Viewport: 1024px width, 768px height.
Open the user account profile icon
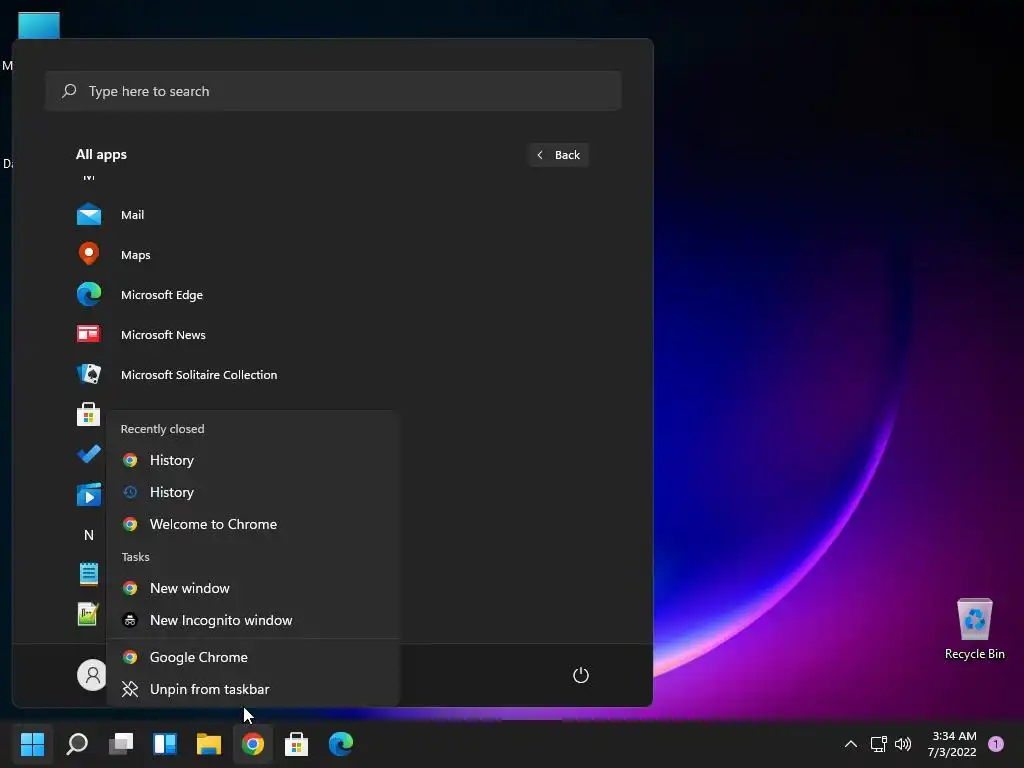[x=92, y=675]
